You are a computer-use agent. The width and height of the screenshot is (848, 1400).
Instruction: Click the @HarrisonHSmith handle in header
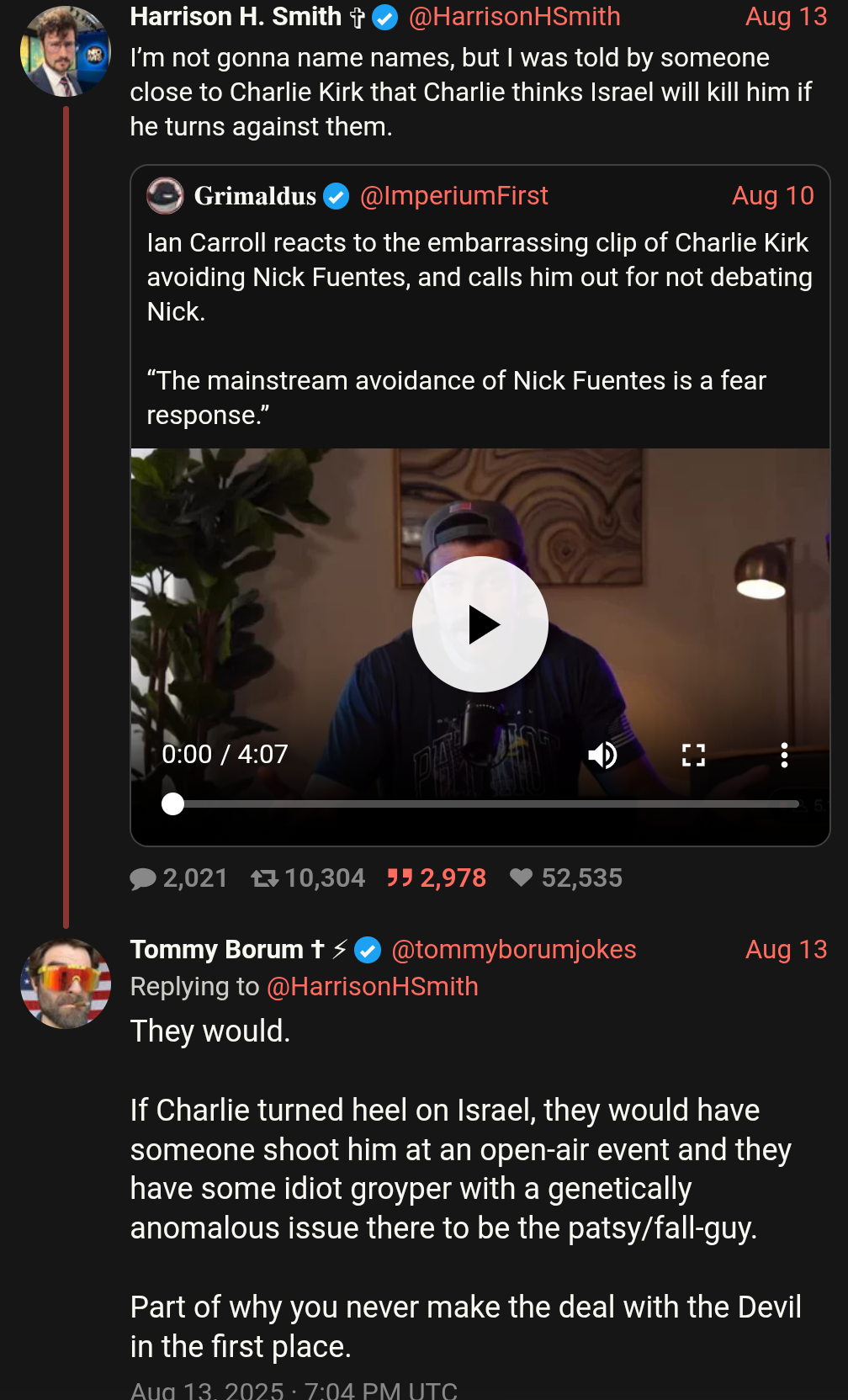(514, 17)
